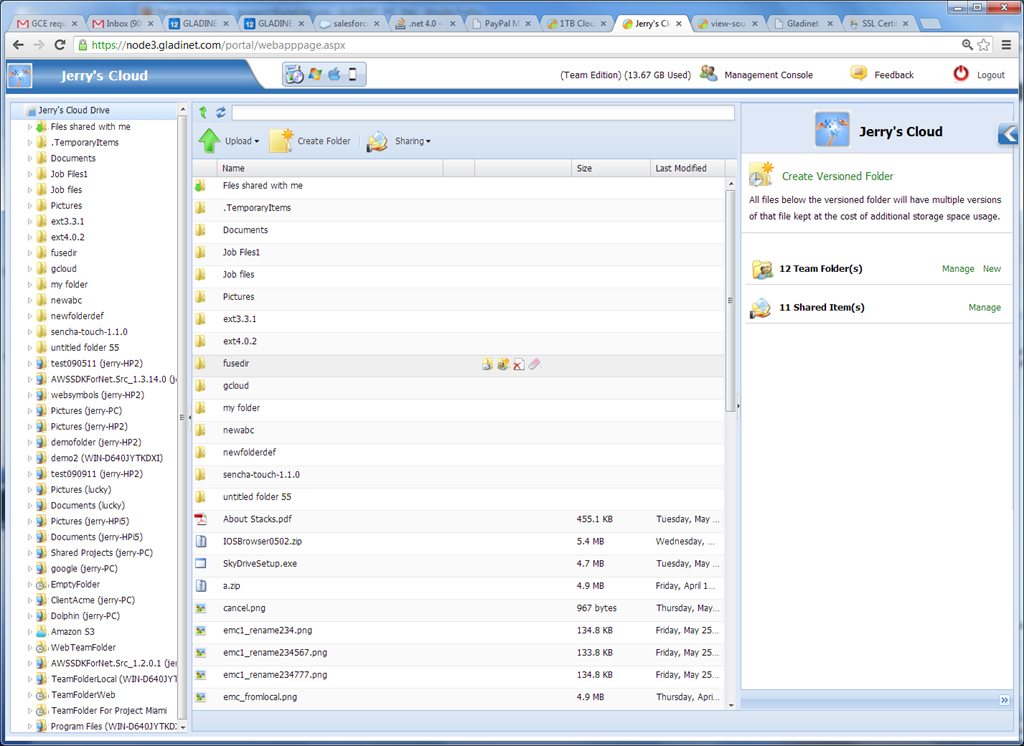Click the blue refresh icon by the path bar

pos(221,112)
